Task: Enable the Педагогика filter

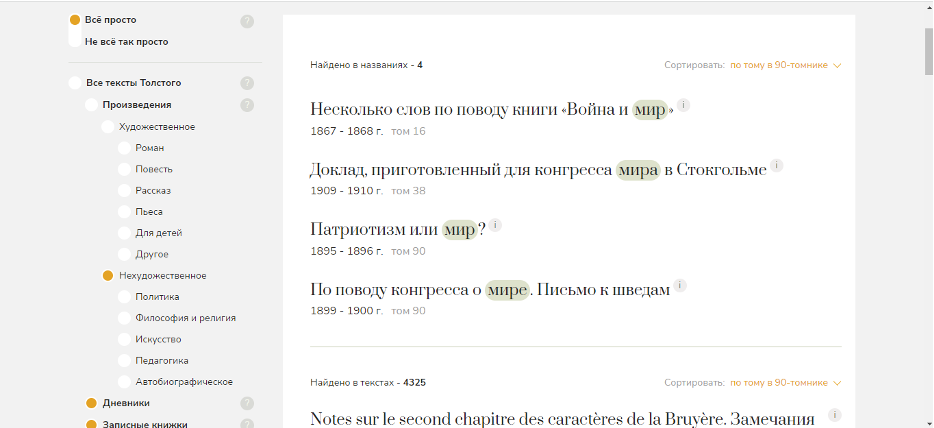Action: (x=124, y=361)
